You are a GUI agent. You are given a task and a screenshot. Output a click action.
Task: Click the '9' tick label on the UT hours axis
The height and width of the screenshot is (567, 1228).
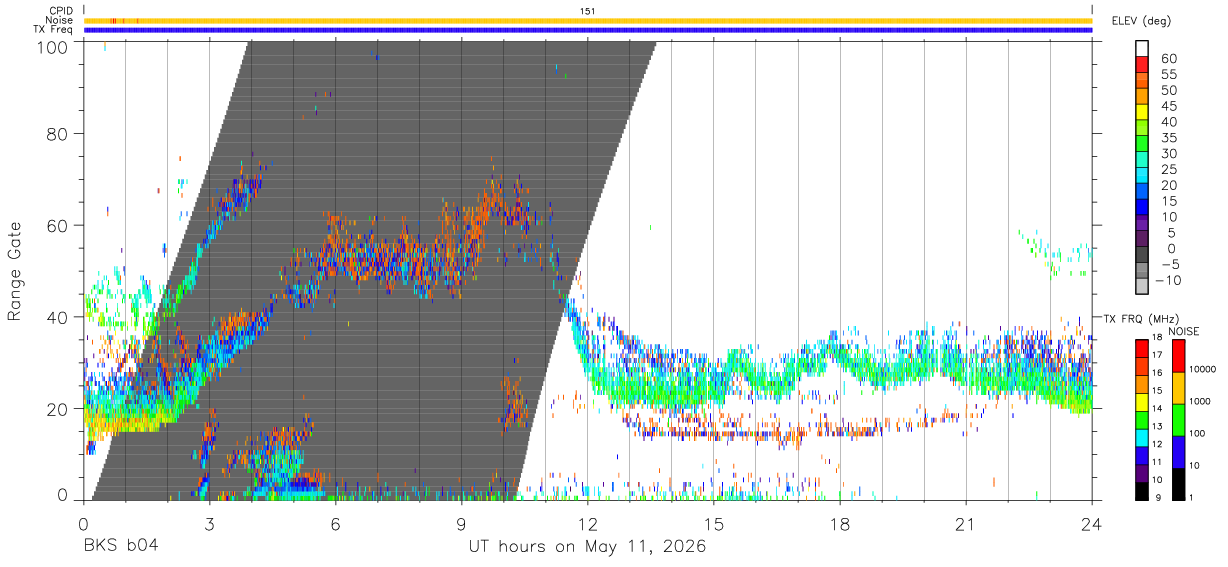tap(462, 524)
